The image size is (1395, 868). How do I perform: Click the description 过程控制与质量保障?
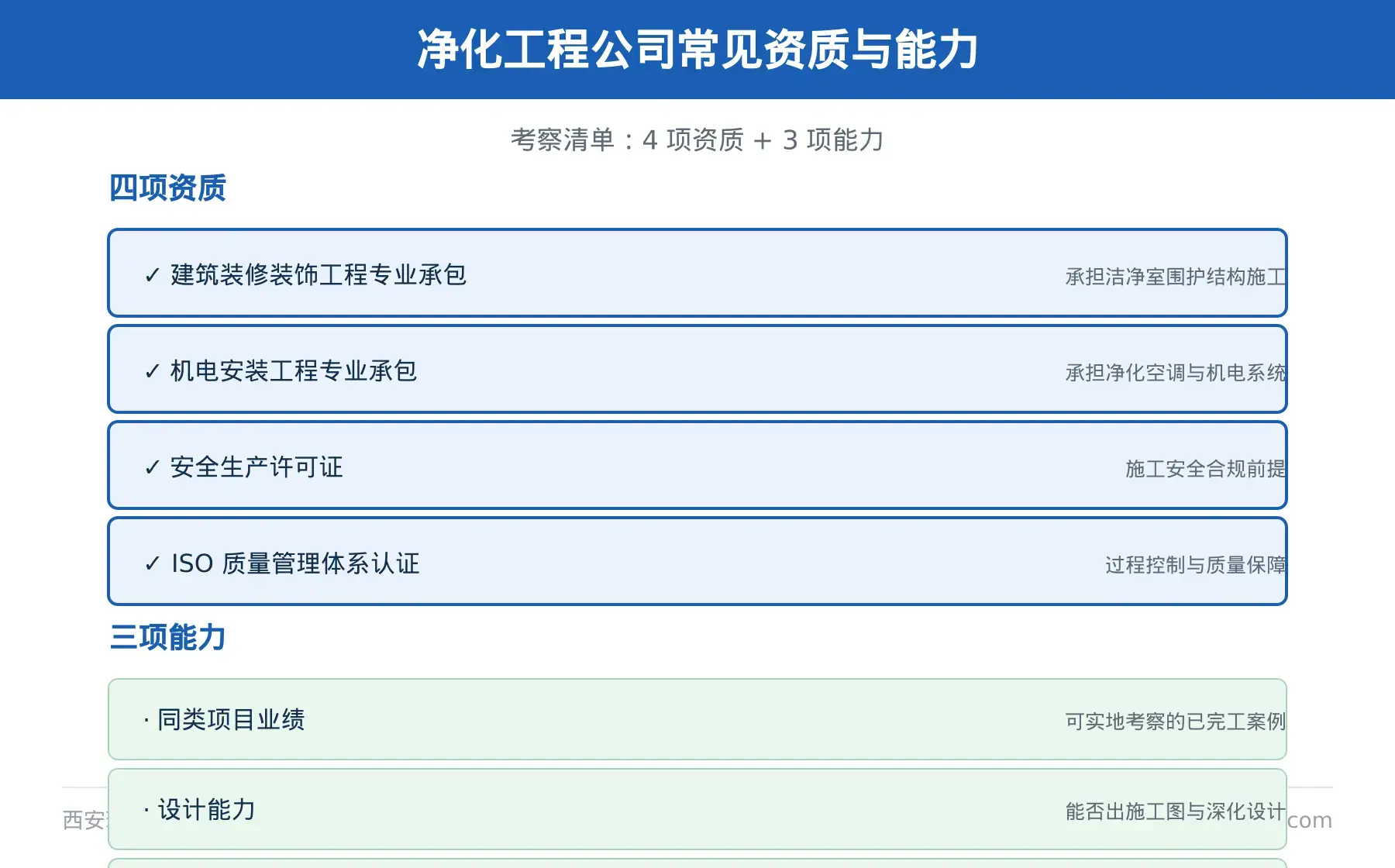coord(1196,565)
